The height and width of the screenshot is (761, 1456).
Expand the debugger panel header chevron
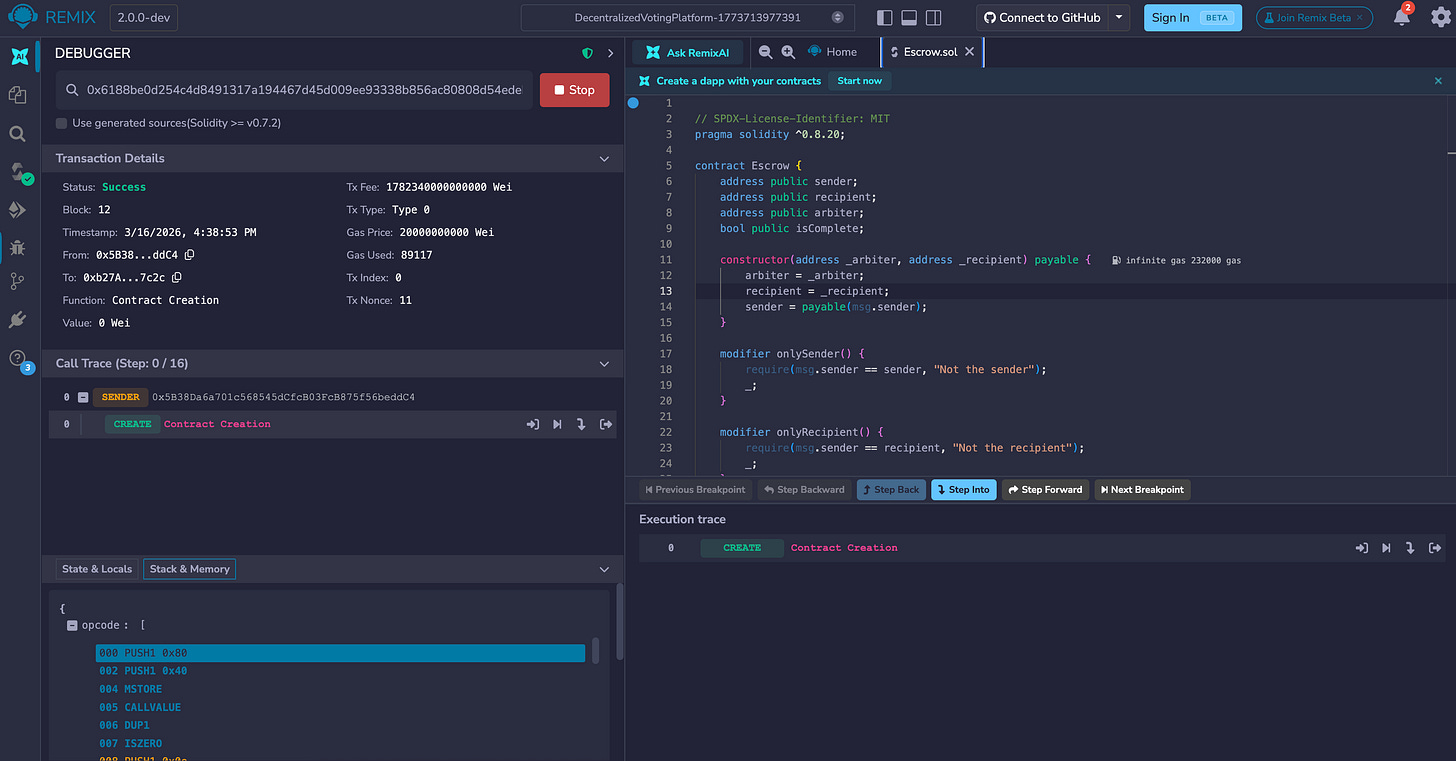tap(610, 53)
